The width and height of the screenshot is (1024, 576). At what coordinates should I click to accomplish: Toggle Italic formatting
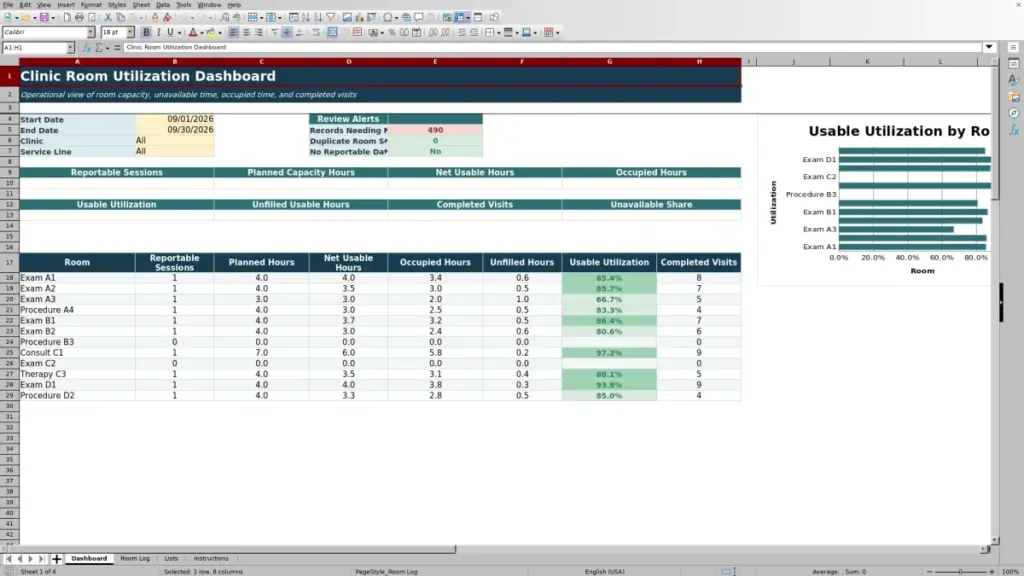point(158,33)
